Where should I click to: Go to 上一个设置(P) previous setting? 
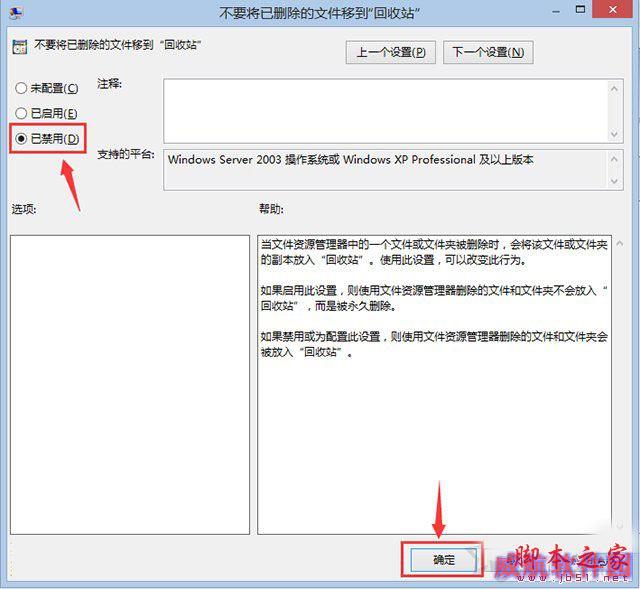(391, 52)
